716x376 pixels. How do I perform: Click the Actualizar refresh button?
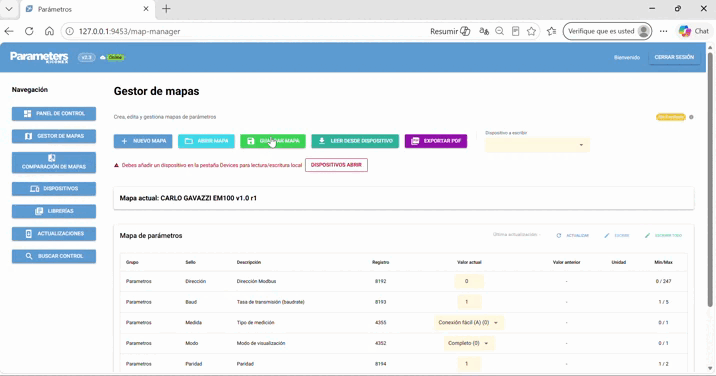point(573,236)
